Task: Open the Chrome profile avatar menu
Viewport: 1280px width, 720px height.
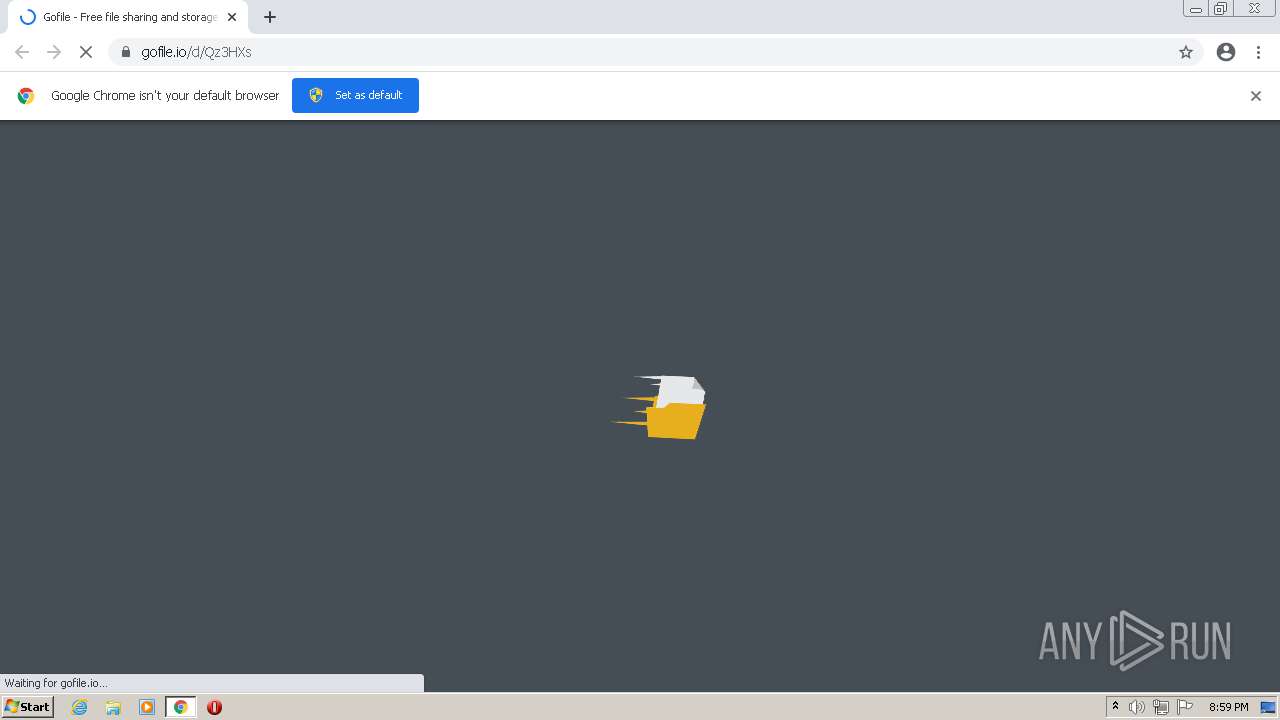Action: tap(1226, 52)
